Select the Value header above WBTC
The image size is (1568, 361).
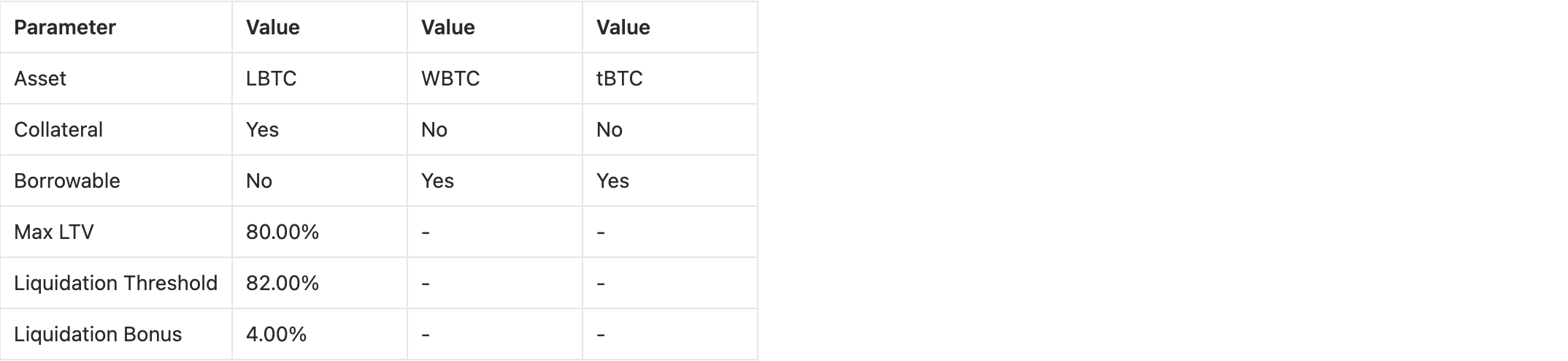click(448, 28)
